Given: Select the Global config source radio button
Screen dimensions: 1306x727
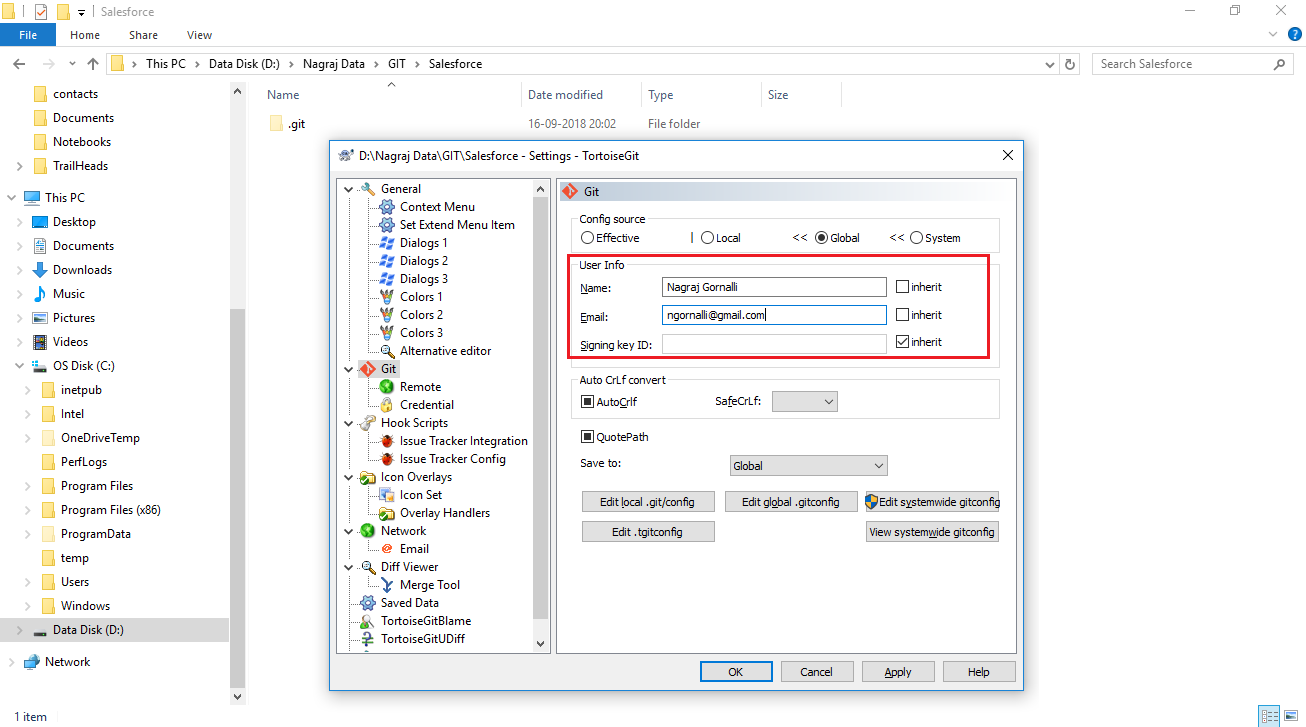Looking at the screenshot, I should (x=822, y=238).
